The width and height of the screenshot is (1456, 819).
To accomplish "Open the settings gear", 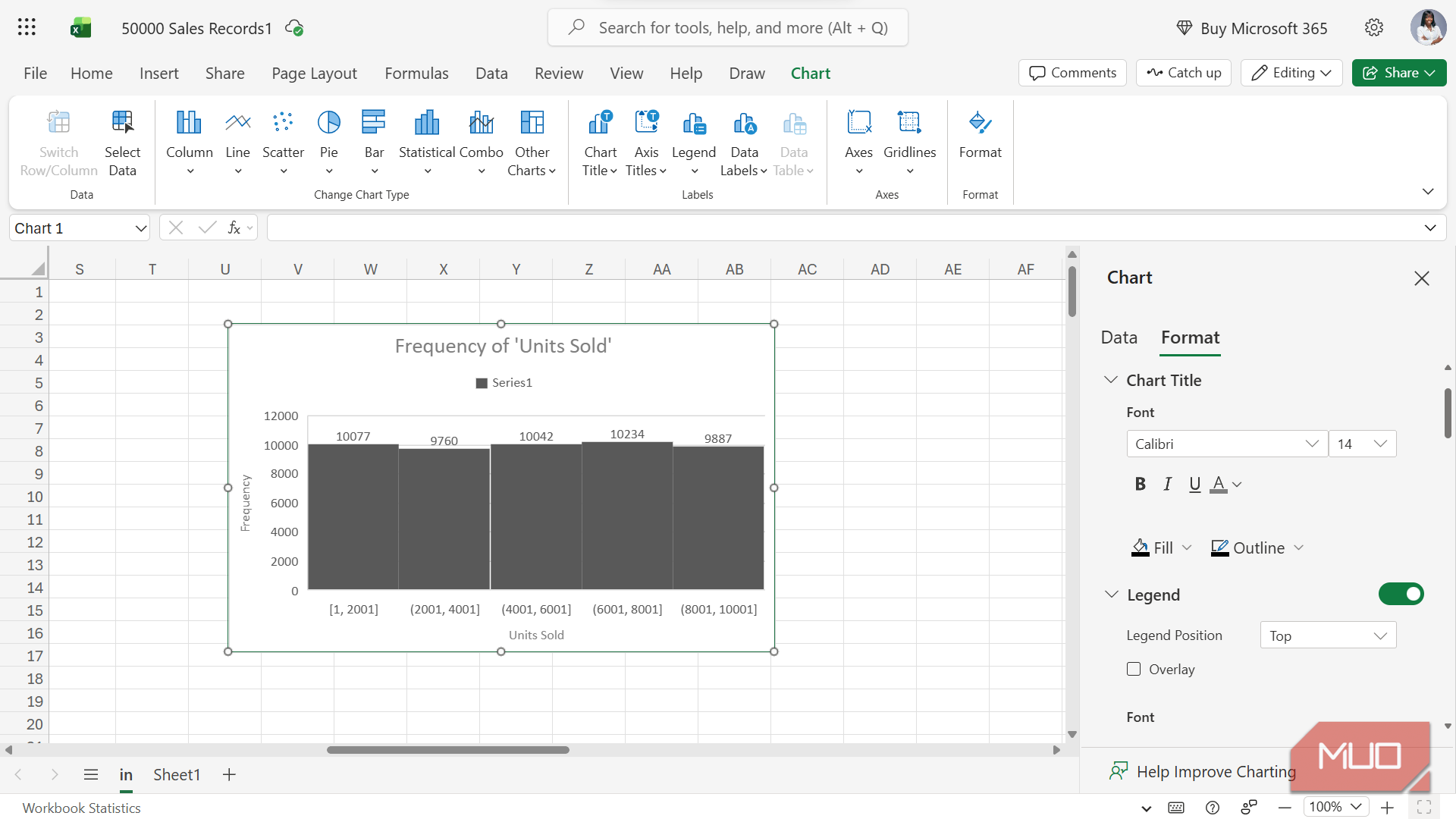I will coord(1374,28).
